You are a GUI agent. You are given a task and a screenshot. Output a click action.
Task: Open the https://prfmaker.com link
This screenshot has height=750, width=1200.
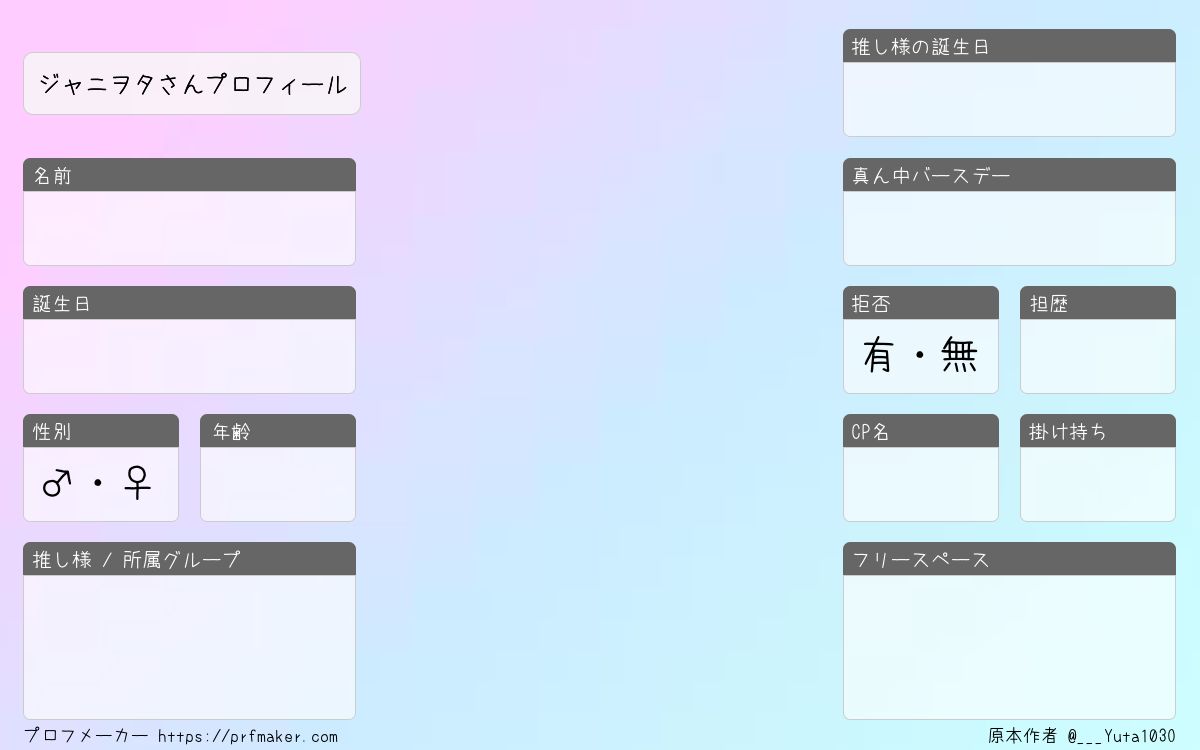point(248,737)
